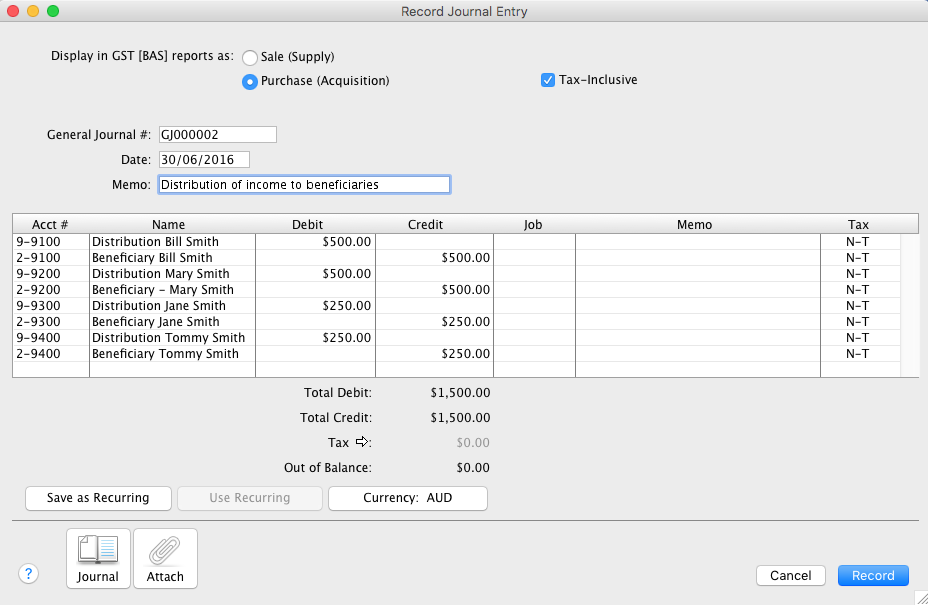Select the Purchase (Acquisition) radio button

click(x=250, y=82)
